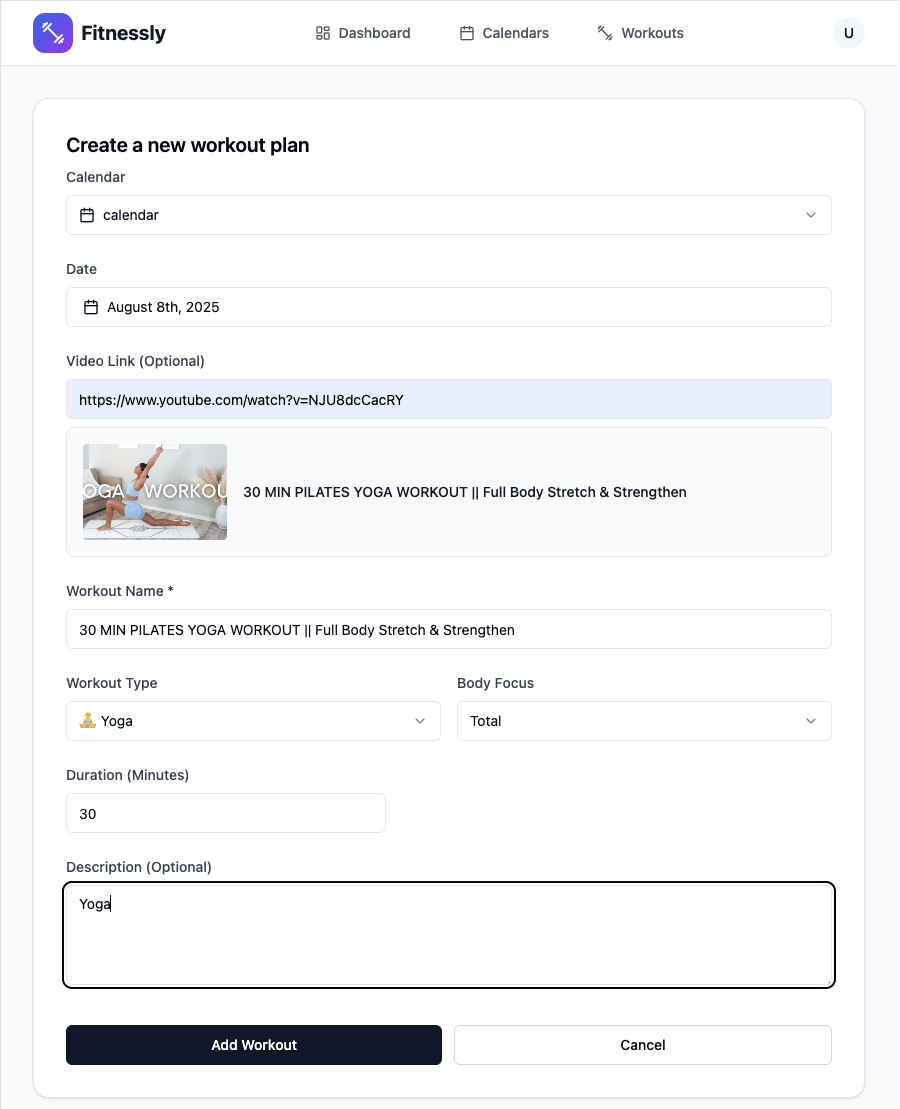
Task: Click the Fitnessly logo icon
Action: pyautogui.click(x=52, y=32)
